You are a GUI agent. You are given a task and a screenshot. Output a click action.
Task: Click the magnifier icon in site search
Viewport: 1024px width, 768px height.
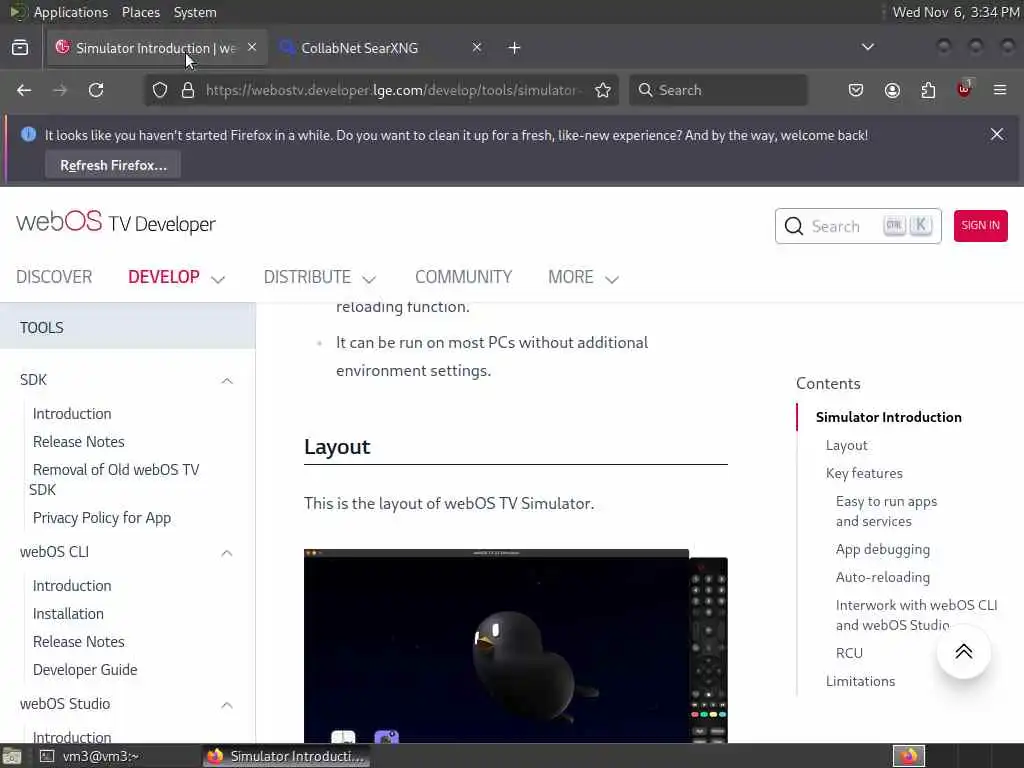coord(793,226)
